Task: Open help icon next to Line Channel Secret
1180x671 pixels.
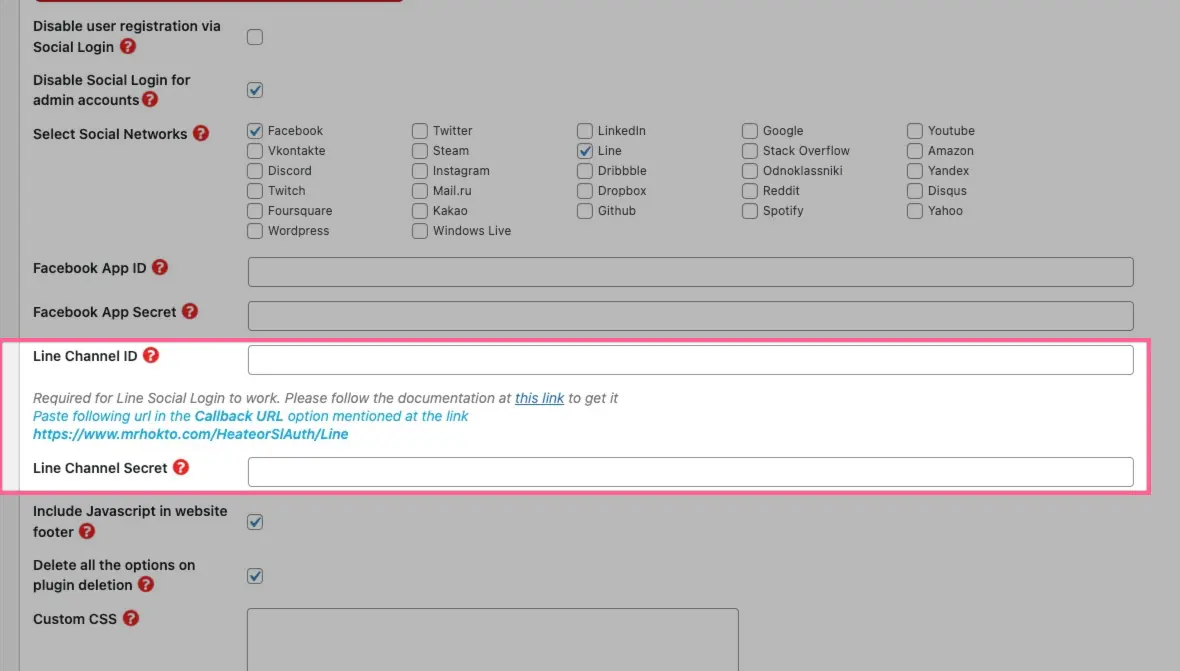Action: [181, 467]
